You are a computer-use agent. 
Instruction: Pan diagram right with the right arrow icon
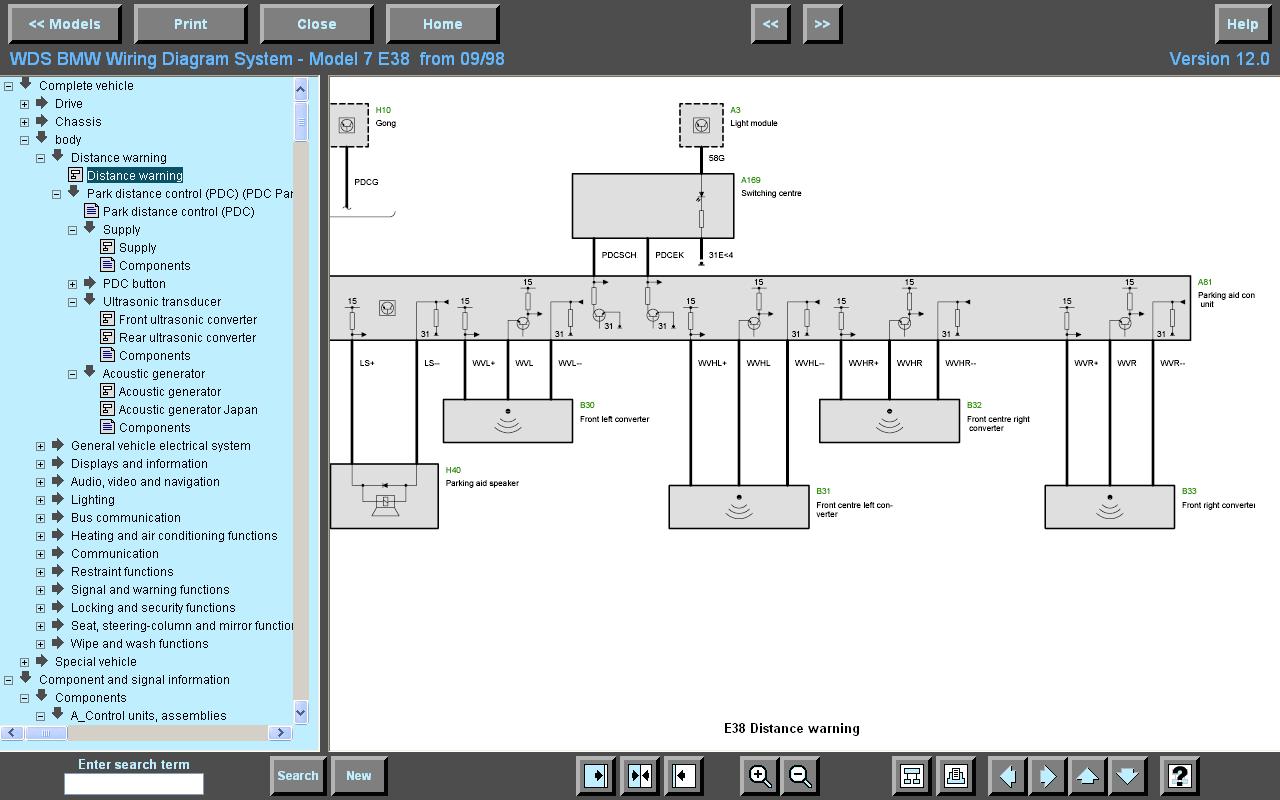click(1047, 776)
